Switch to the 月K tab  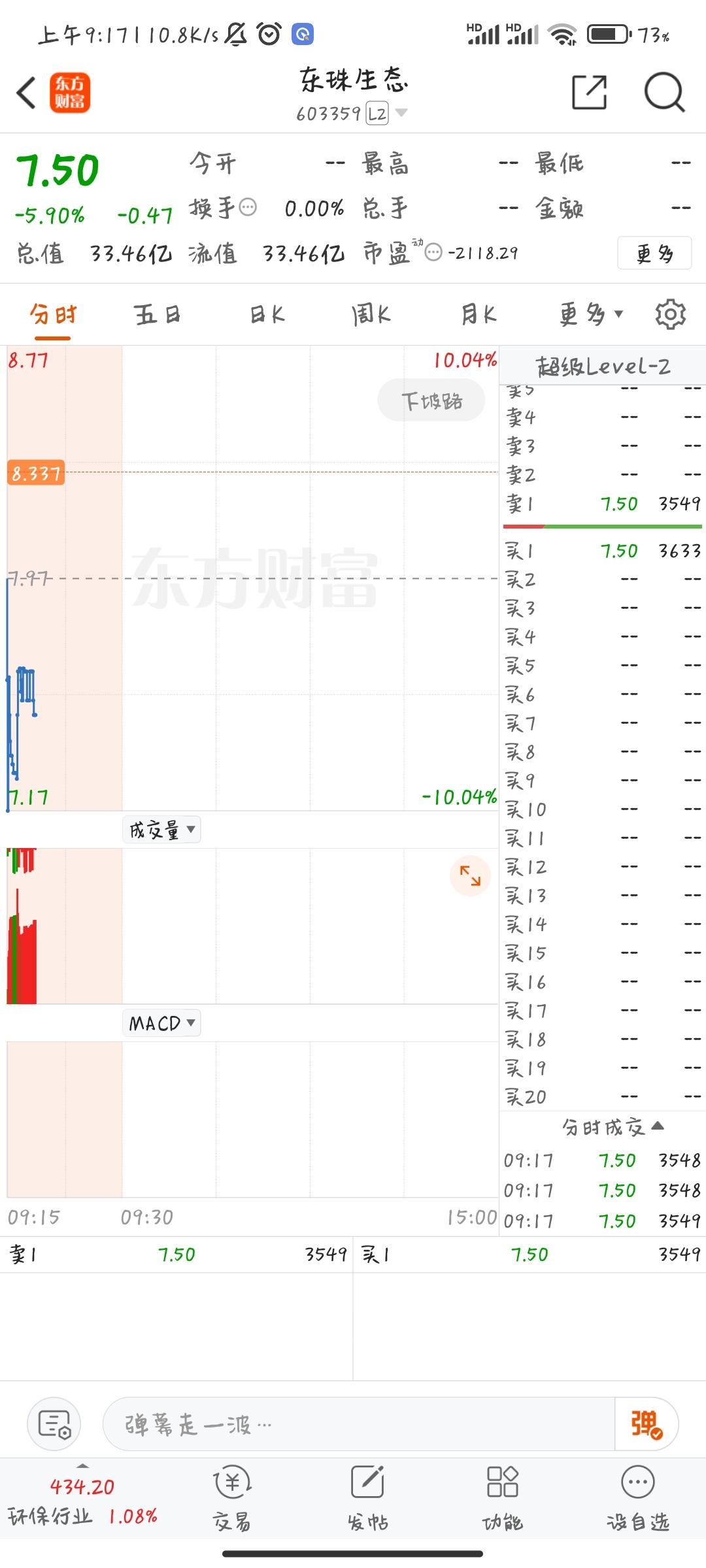[479, 314]
